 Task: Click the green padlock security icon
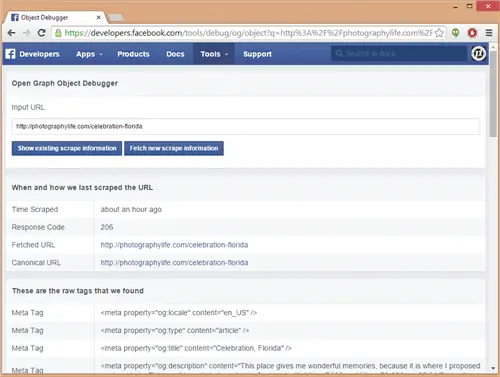[58, 33]
